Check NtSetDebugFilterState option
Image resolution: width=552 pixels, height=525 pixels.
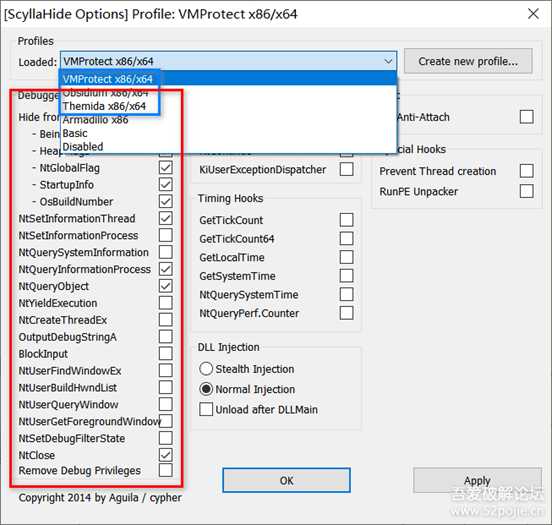tap(165, 438)
